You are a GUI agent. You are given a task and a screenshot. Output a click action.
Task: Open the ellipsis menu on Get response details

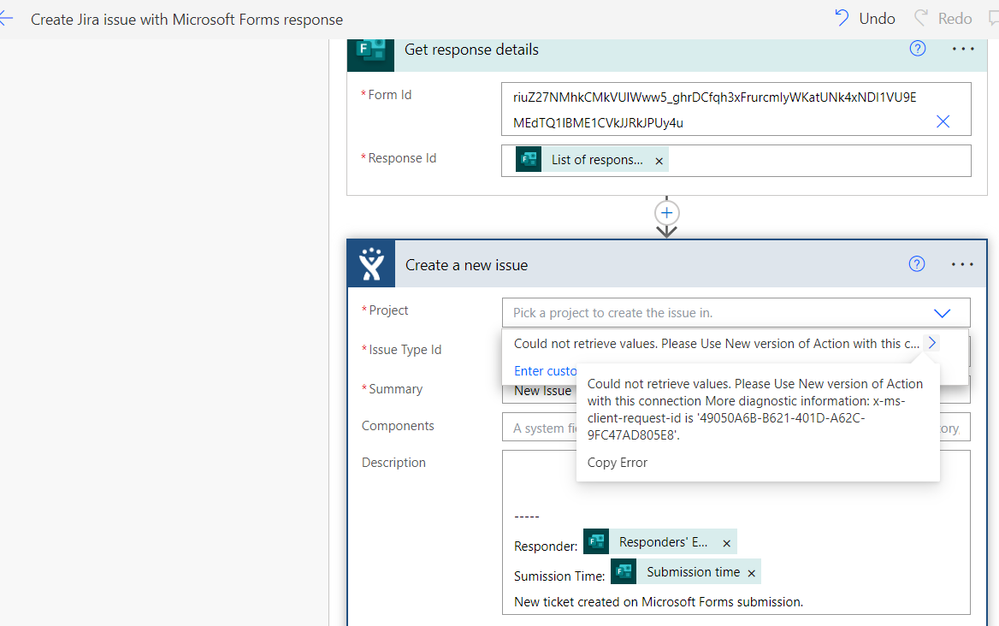tap(962, 48)
